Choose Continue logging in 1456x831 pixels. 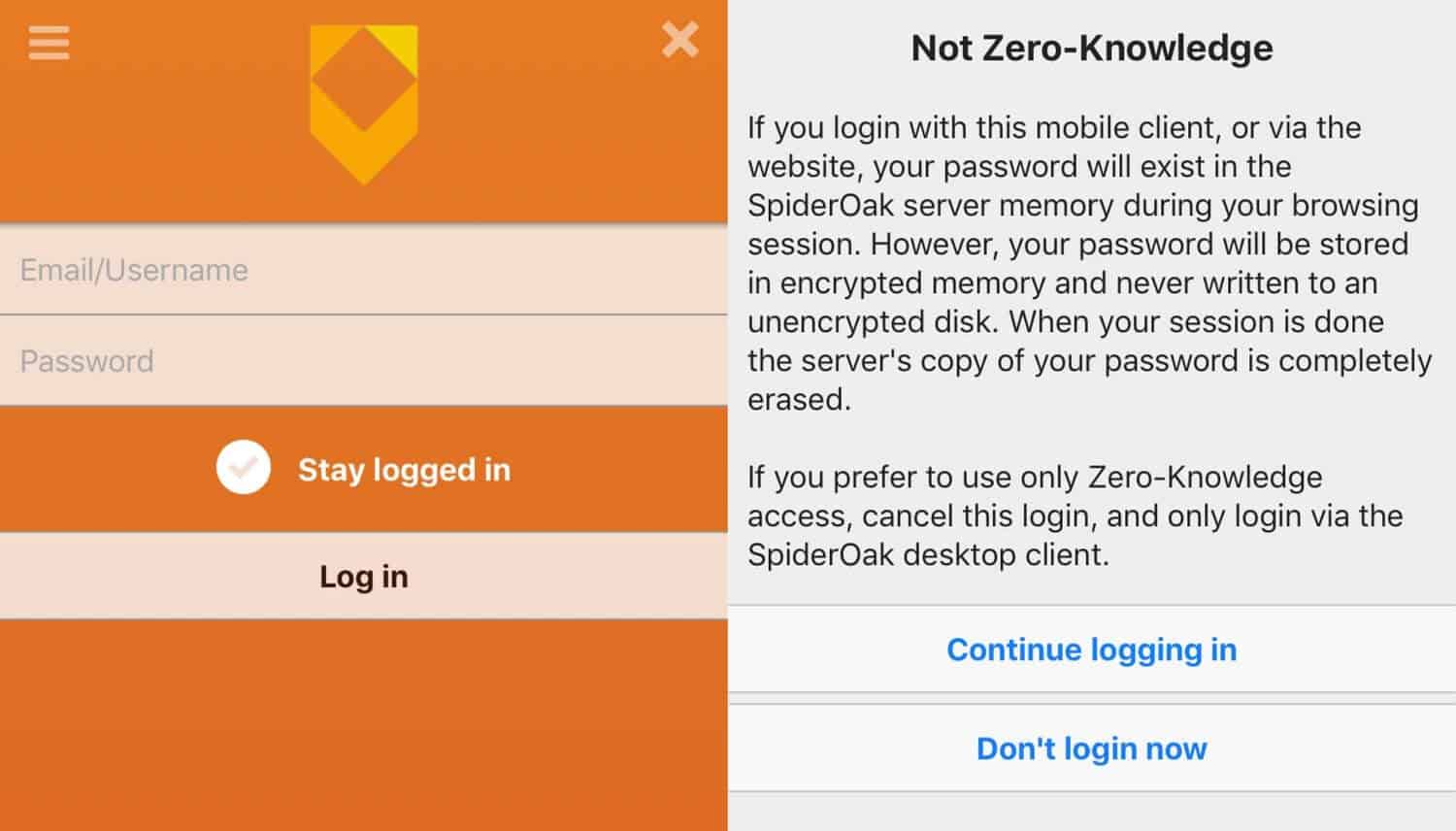click(x=1092, y=649)
